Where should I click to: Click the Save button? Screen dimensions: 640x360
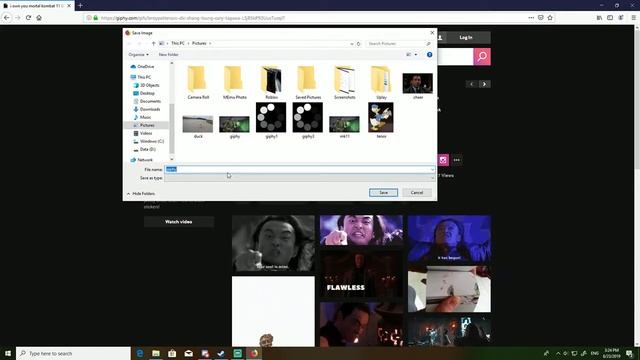[383, 193]
